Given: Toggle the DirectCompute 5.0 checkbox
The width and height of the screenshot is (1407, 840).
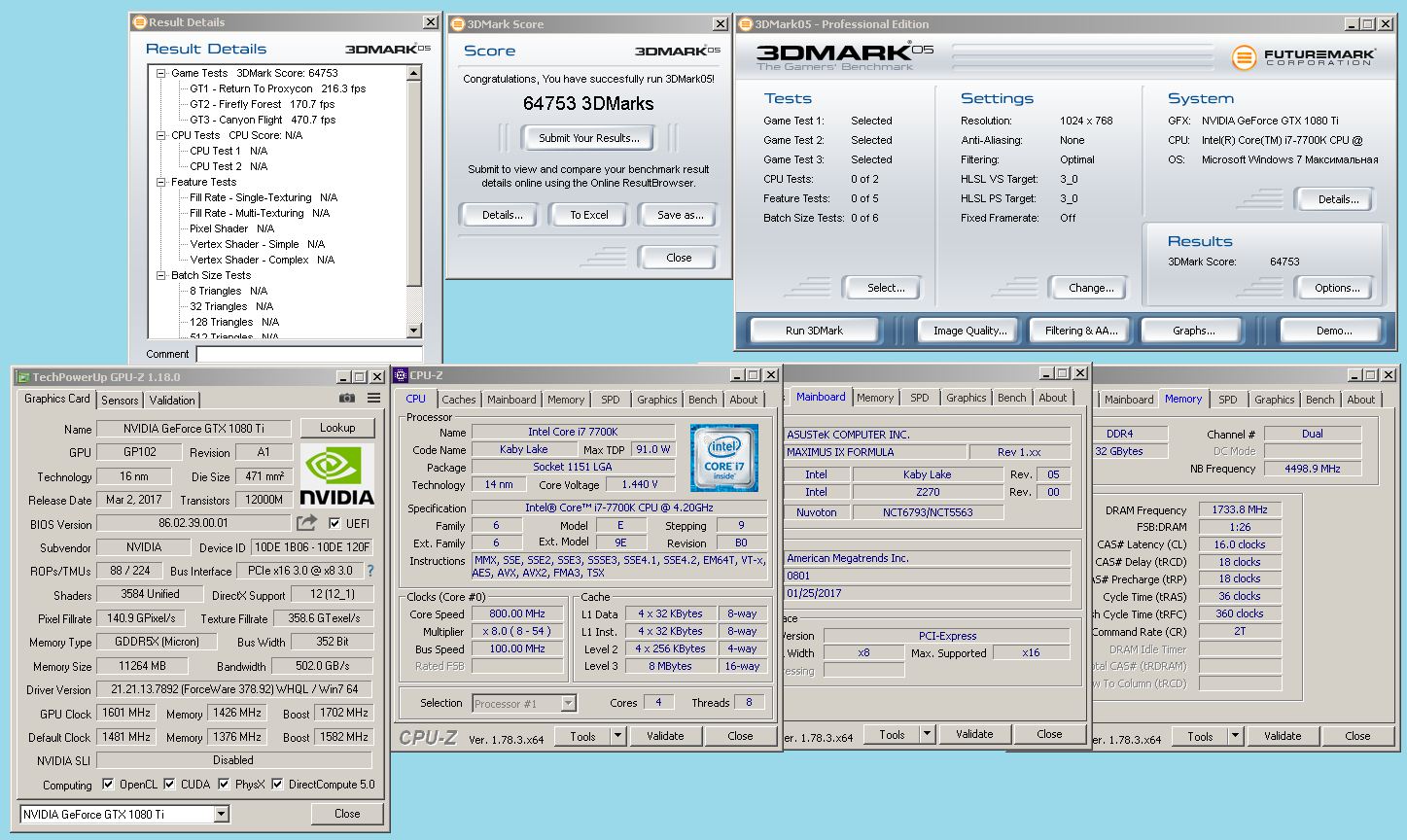Looking at the screenshot, I should pyautogui.click(x=278, y=784).
